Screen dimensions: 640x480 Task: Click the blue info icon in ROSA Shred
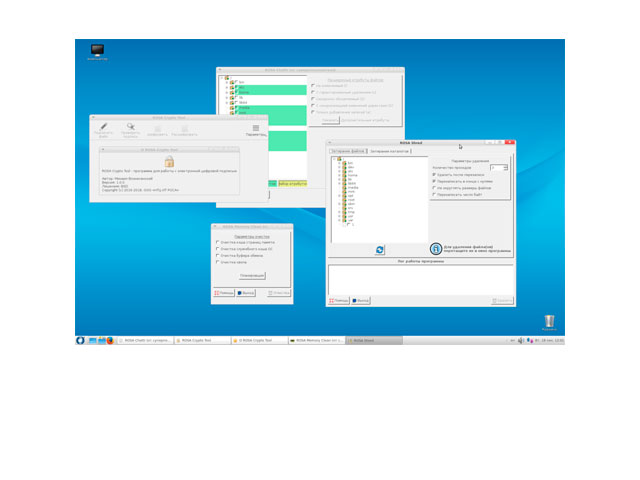coord(436,248)
